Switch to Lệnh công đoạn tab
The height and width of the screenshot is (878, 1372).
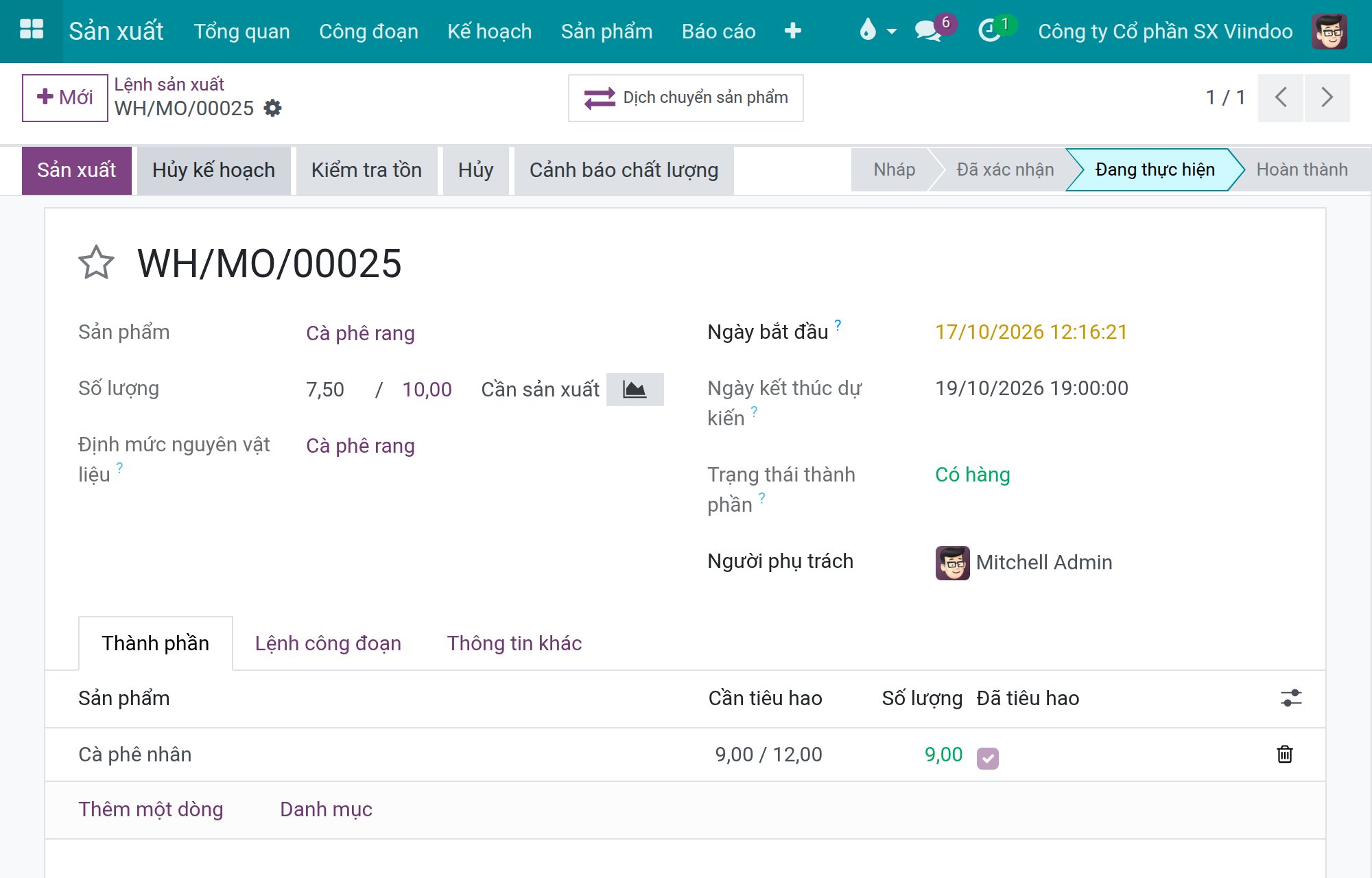coord(328,643)
